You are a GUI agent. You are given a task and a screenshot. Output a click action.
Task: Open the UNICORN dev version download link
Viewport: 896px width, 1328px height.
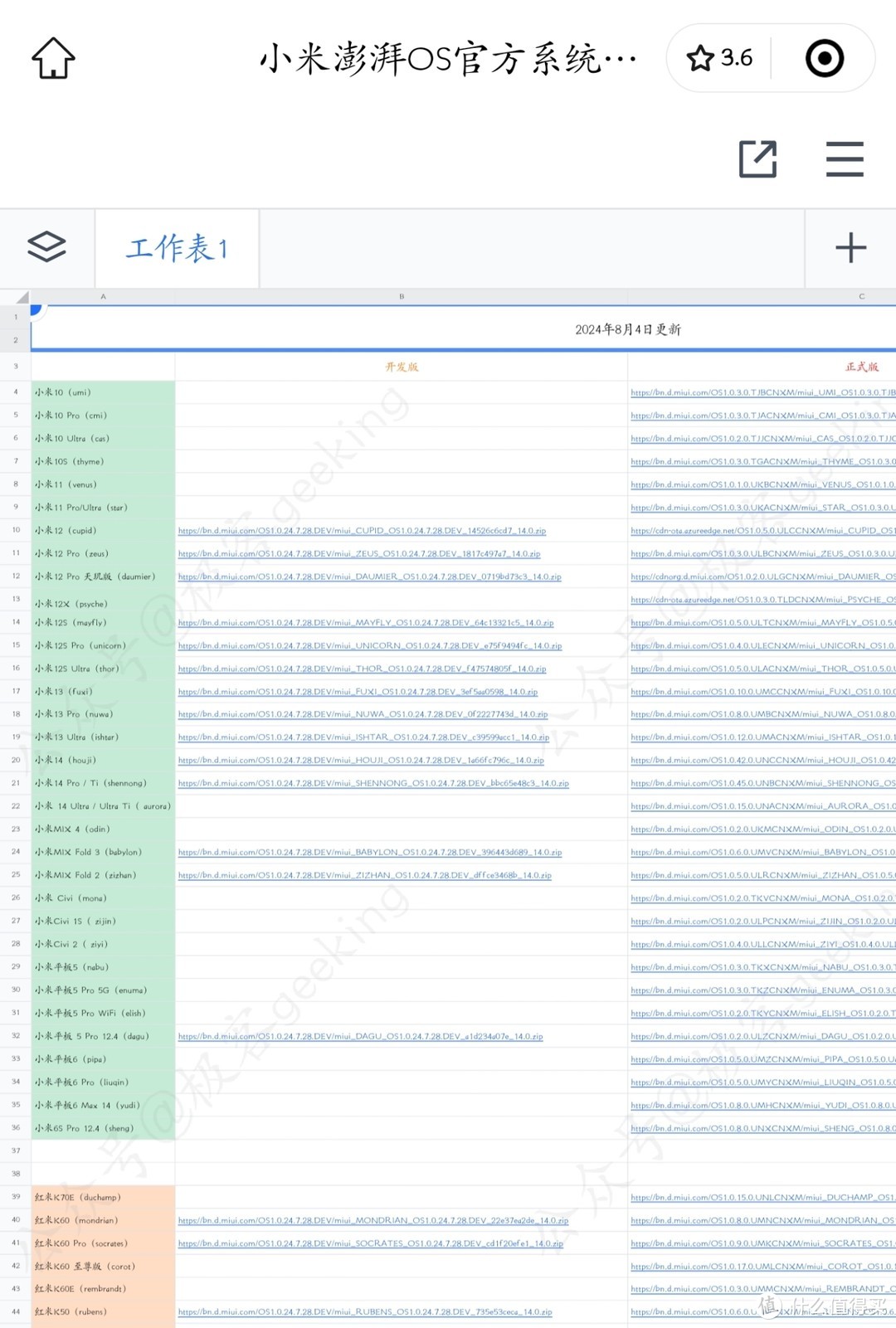[x=369, y=646]
